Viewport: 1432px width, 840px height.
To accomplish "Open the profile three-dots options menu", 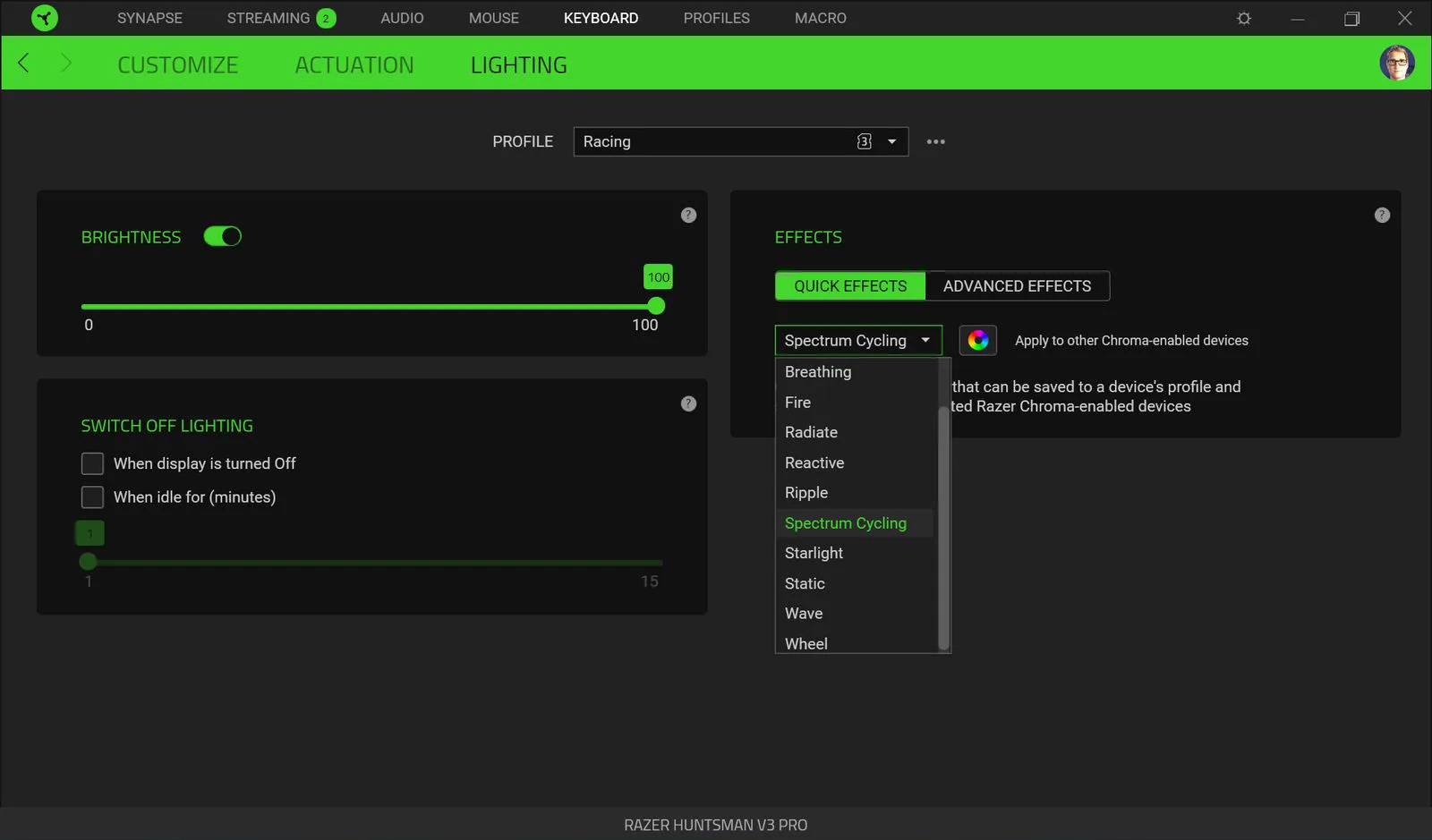I will click(x=935, y=141).
